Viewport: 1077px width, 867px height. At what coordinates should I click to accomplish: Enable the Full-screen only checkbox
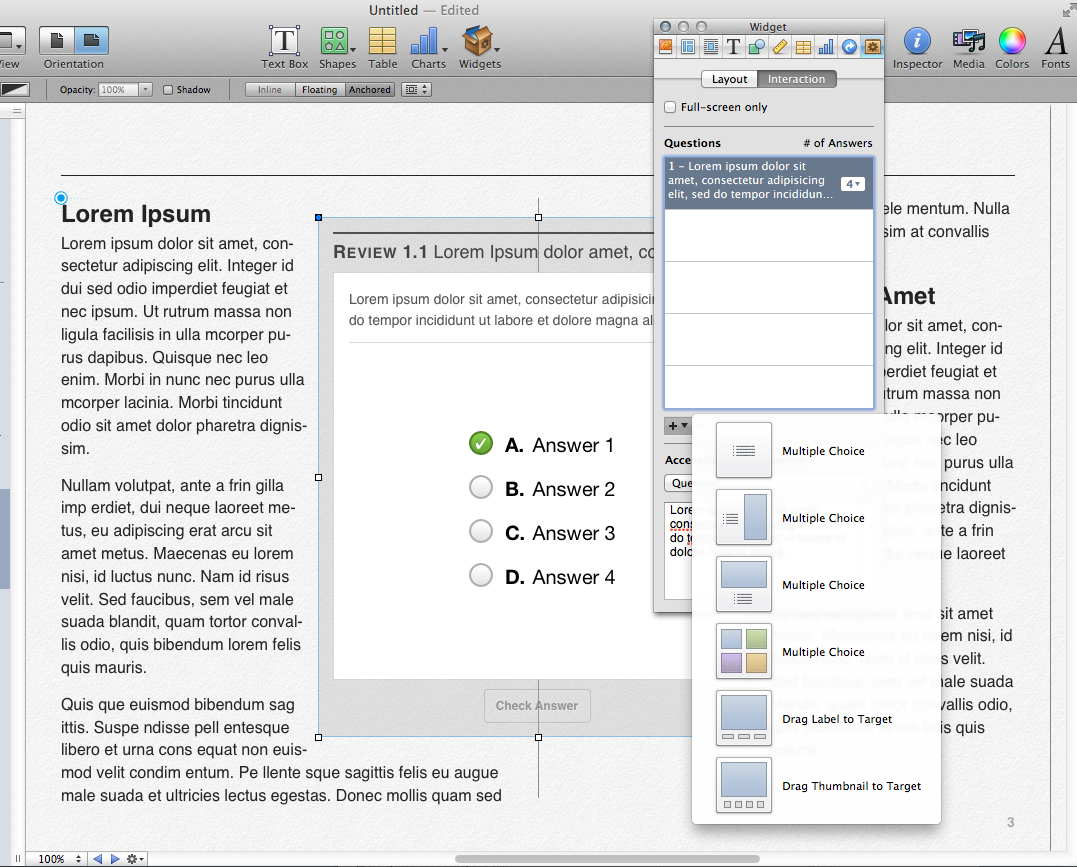671,107
